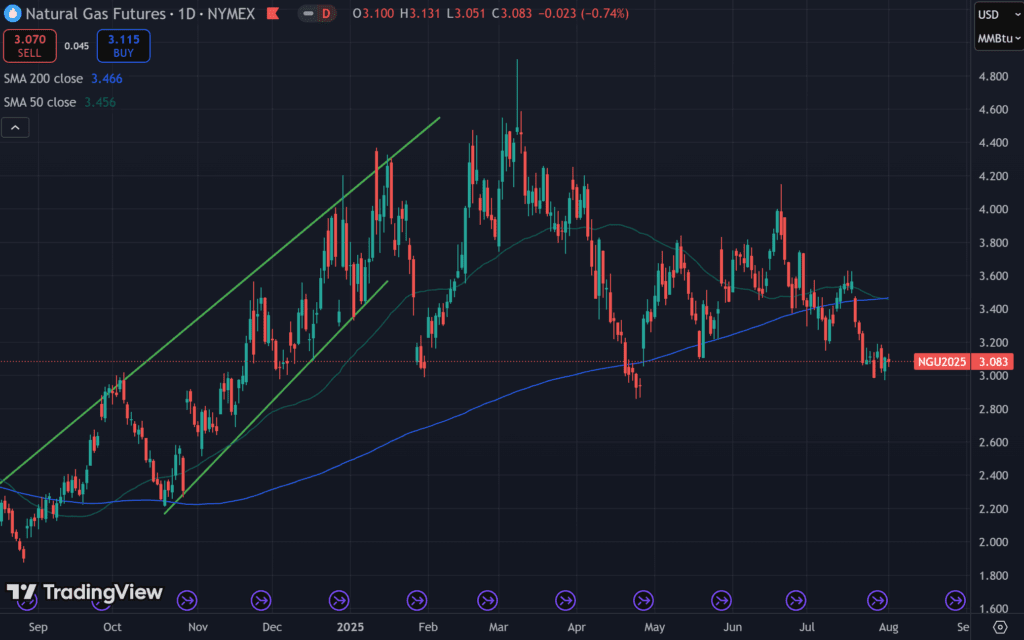This screenshot has width=1024, height=640.
Task: Click the contract roll marker above Nov
Action: tap(186, 600)
